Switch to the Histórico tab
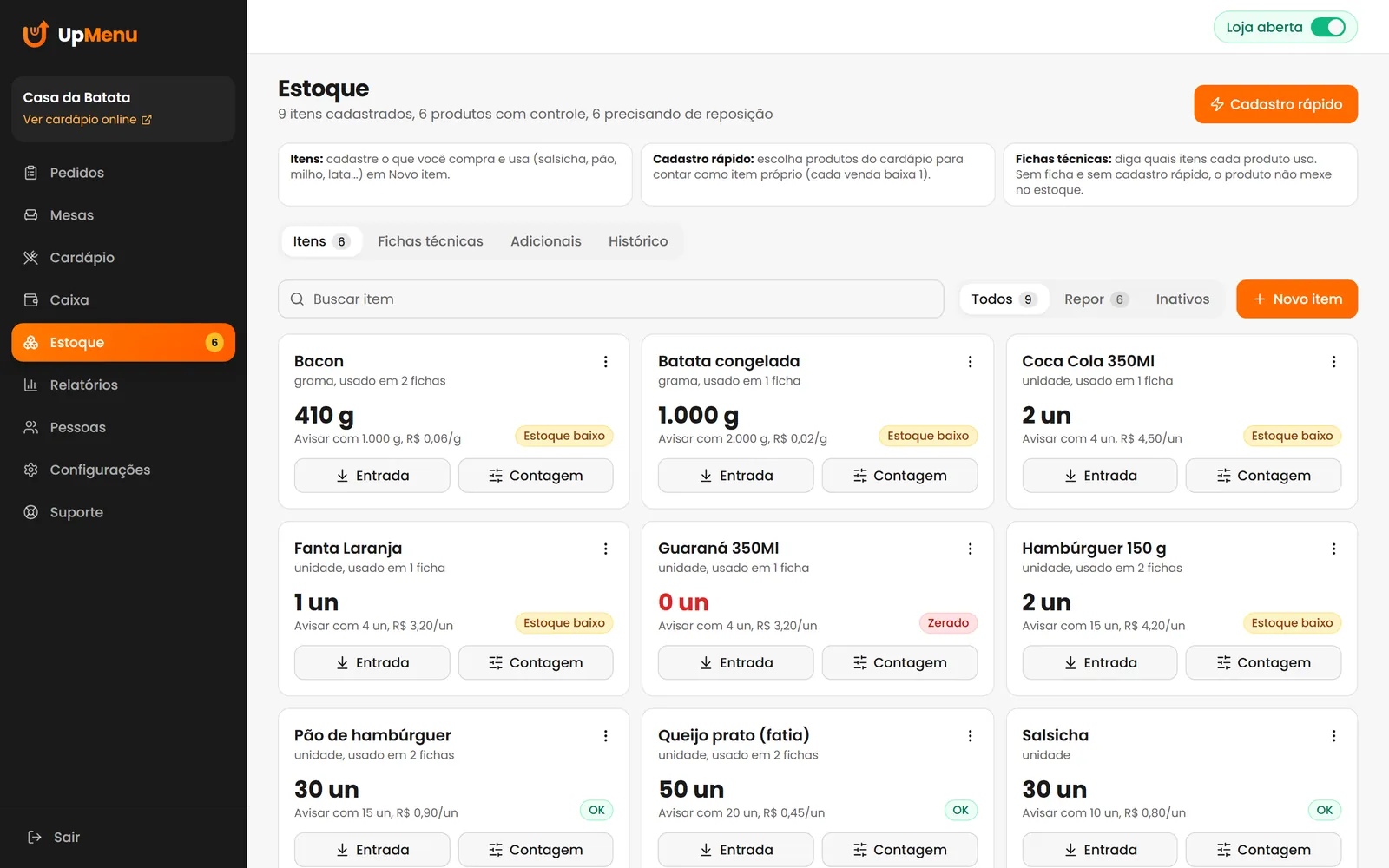Viewport: 1389px width, 868px height. (x=638, y=241)
